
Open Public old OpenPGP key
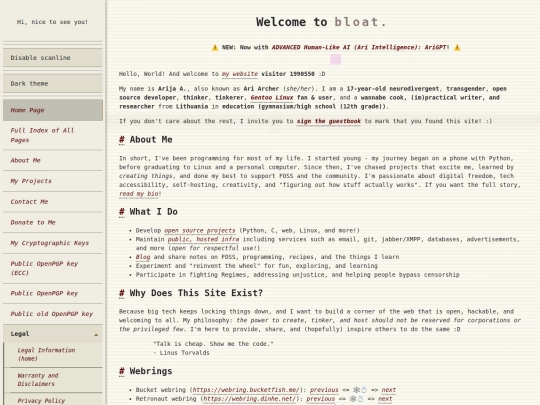pos(53,314)
